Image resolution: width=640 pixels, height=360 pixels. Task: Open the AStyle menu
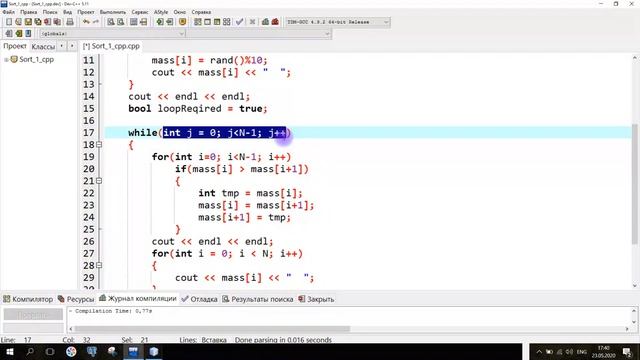161,12
